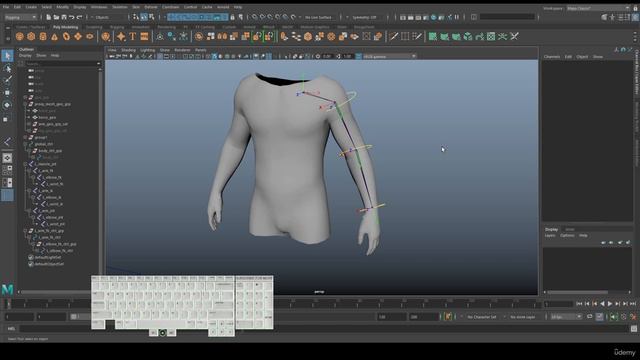Toggle playback looping mode
The height and width of the screenshot is (360, 640).
coord(589,317)
